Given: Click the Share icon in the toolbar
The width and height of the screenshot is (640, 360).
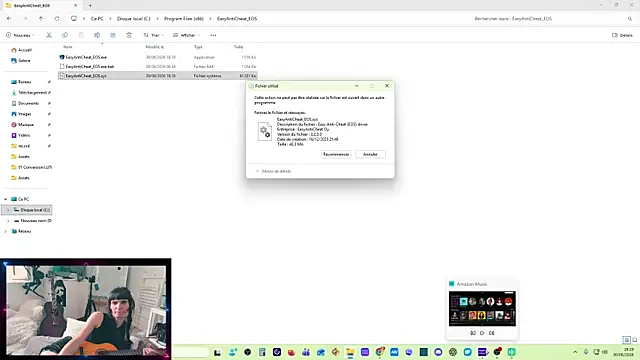Looking at the screenshot, I should (113, 35).
